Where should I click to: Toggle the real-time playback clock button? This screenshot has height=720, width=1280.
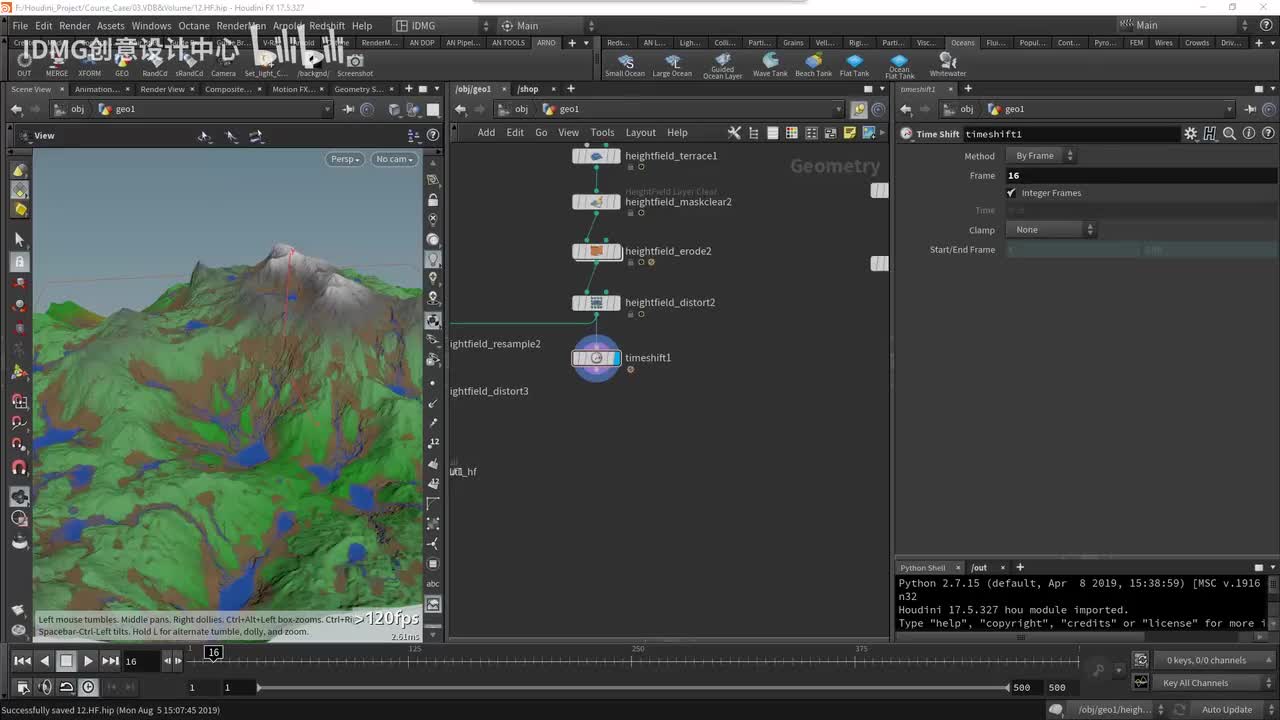pos(88,687)
